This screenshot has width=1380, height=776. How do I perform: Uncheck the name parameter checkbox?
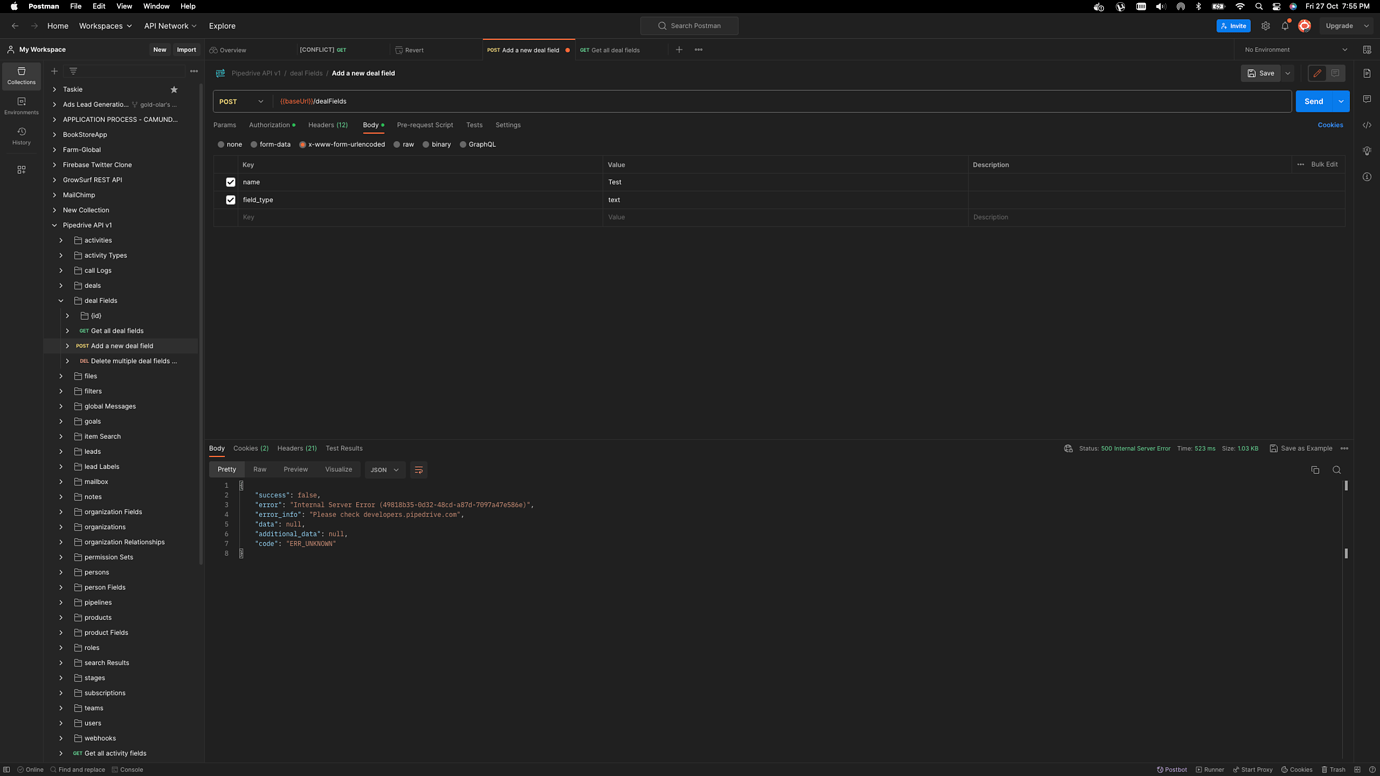(x=230, y=182)
